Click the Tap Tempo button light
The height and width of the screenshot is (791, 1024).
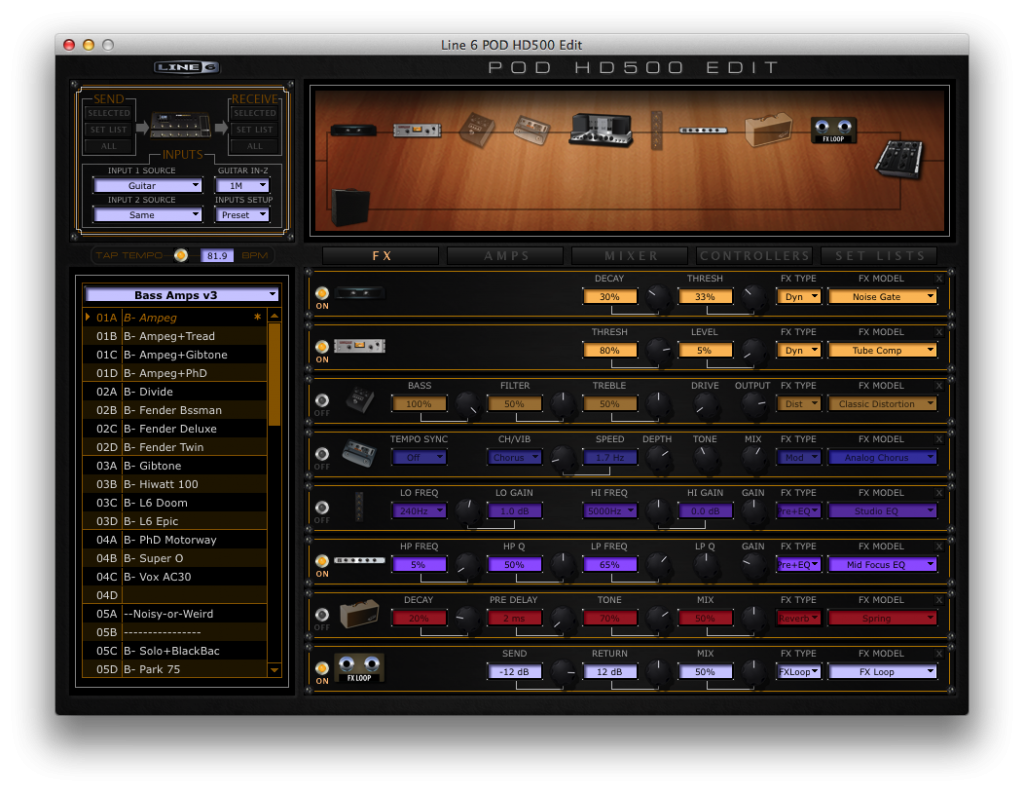[181, 255]
